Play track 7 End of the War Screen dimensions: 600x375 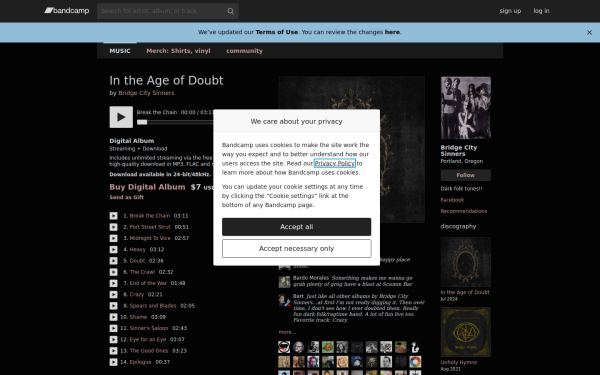pyautogui.click(x=114, y=283)
